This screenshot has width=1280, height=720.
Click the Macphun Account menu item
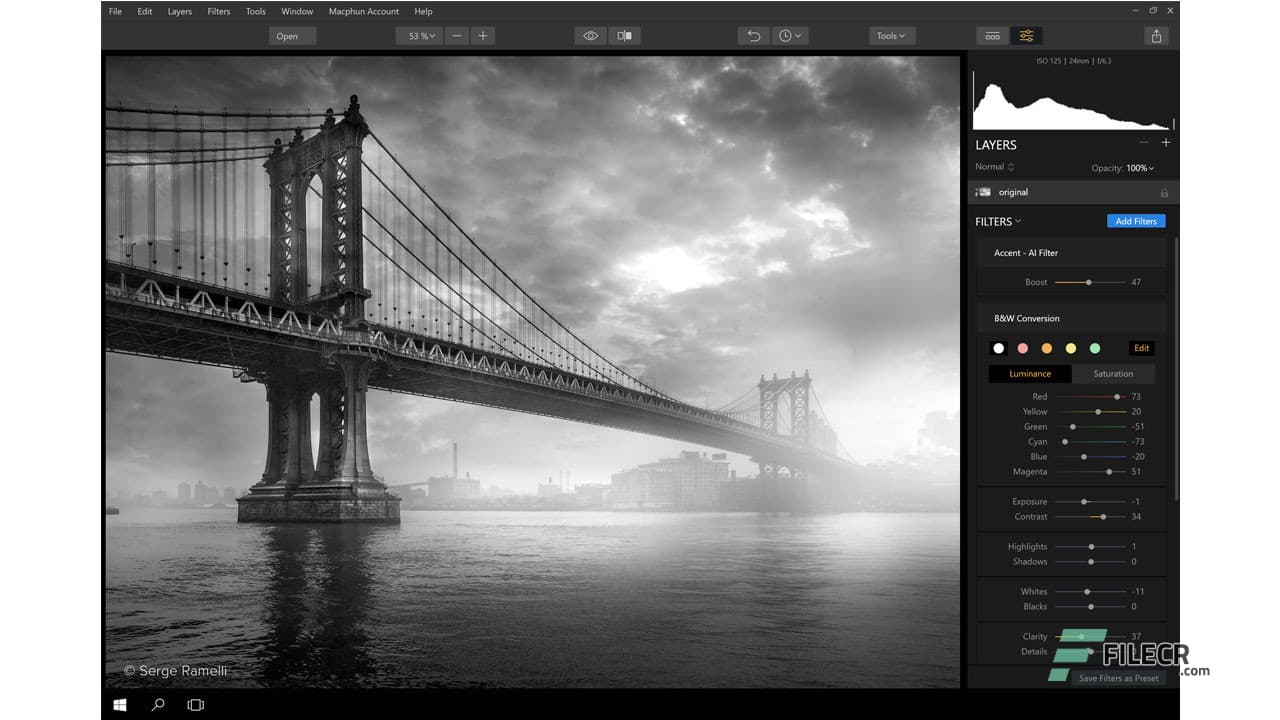(x=363, y=11)
